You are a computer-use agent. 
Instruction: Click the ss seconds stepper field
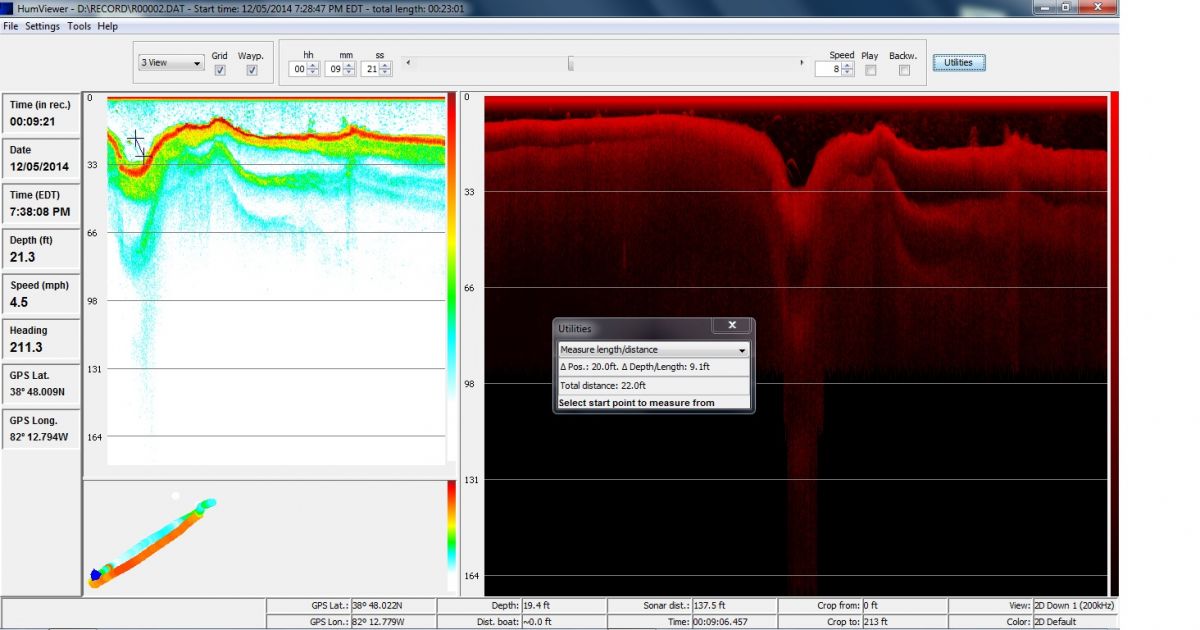click(x=371, y=69)
